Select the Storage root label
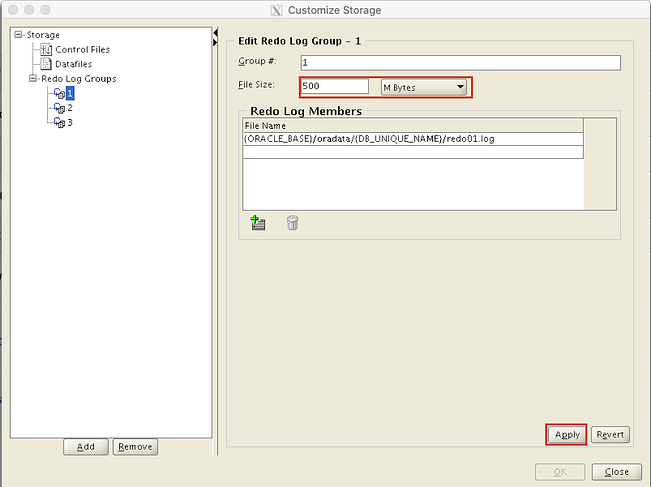 (x=43, y=35)
